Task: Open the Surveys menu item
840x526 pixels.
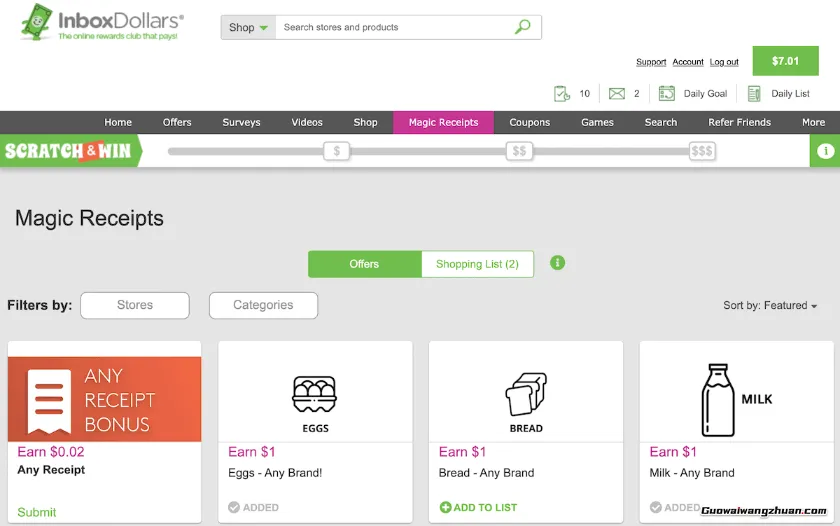Action: (241, 122)
